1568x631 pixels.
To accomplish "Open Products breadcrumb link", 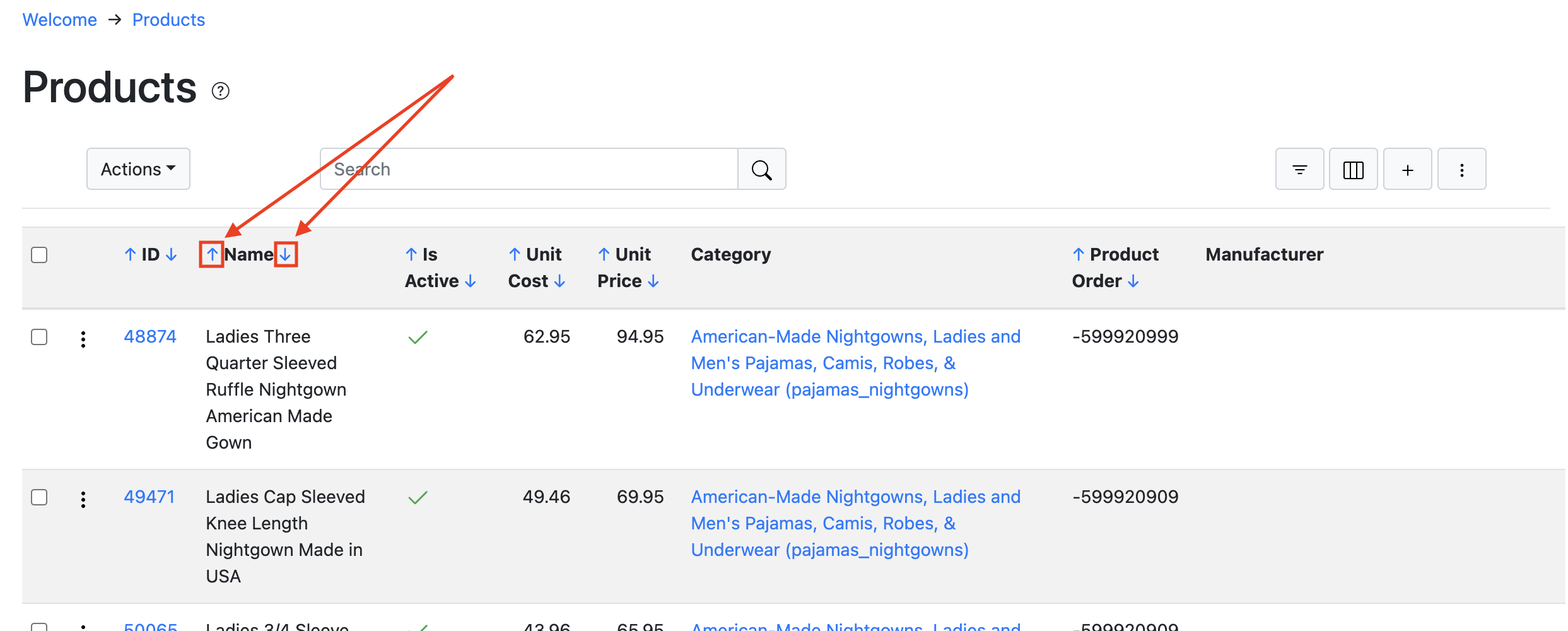I will [x=168, y=20].
